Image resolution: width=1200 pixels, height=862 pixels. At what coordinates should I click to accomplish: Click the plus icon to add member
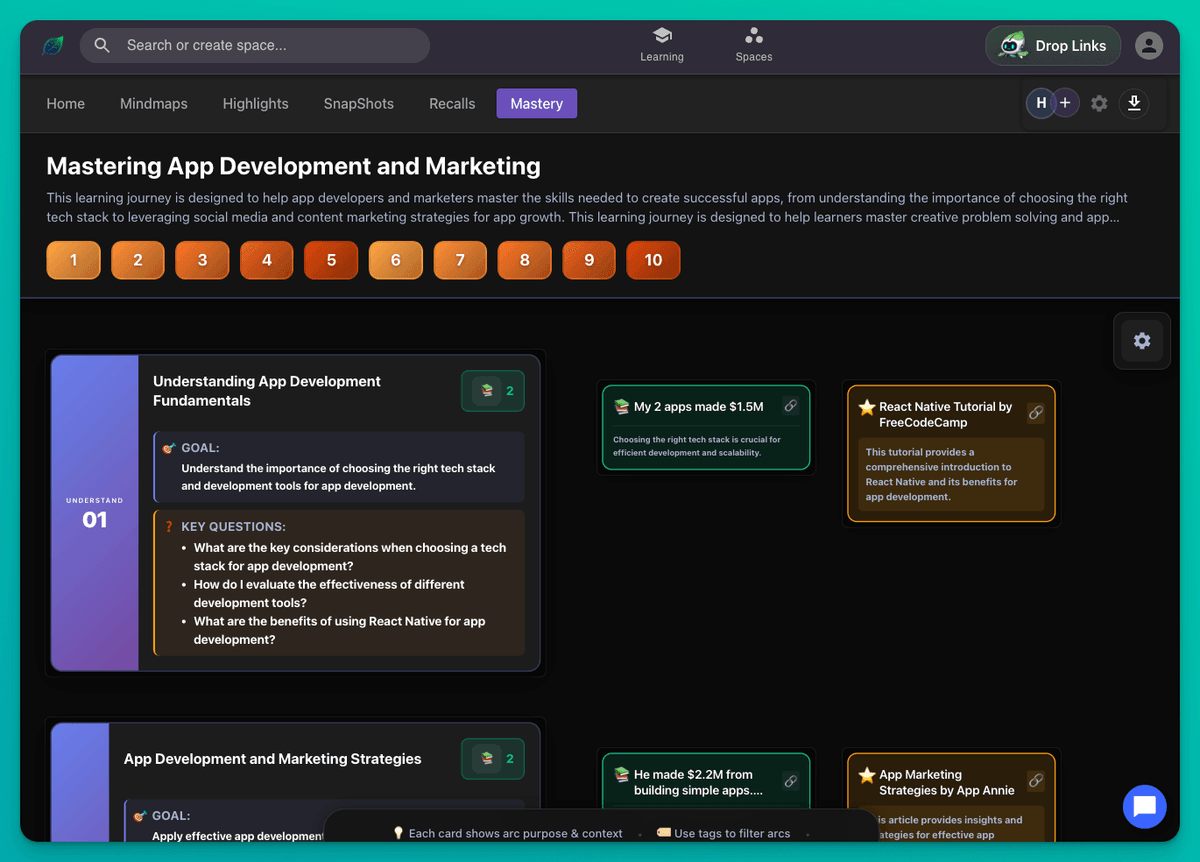[1066, 103]
